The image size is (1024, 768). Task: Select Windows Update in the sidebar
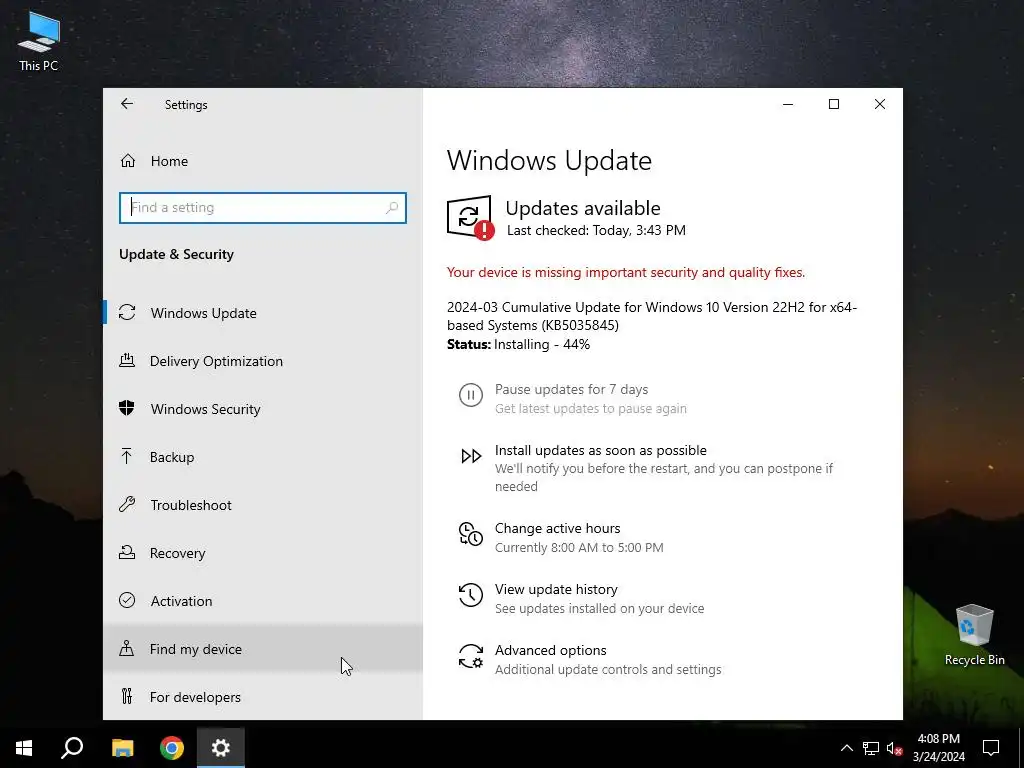(x=263, y=313)
